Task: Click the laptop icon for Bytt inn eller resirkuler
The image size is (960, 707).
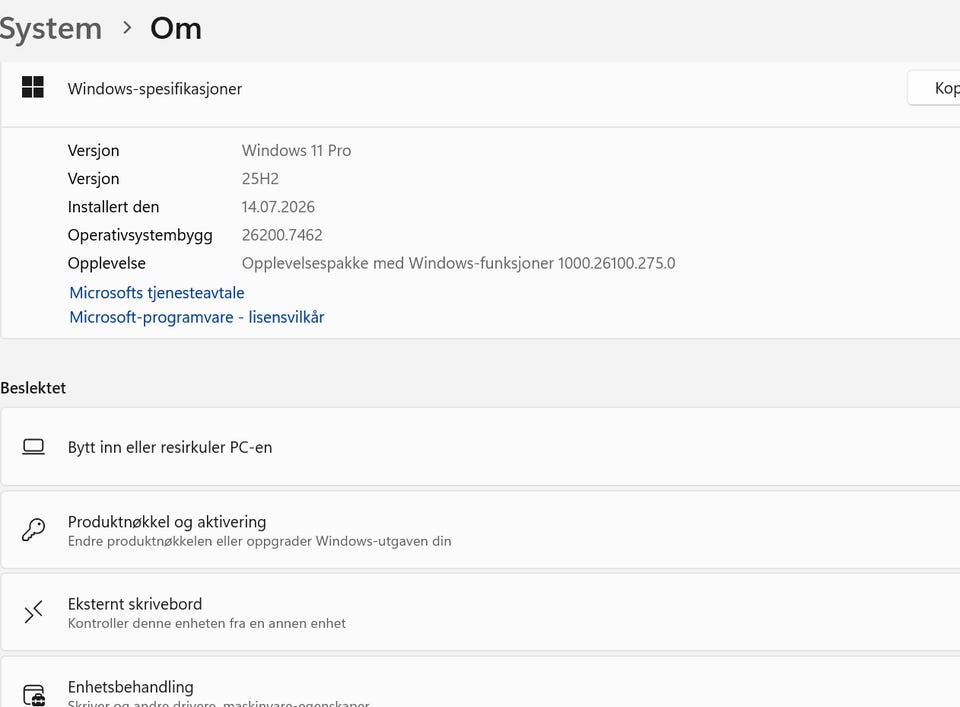Action: (33, 447)
